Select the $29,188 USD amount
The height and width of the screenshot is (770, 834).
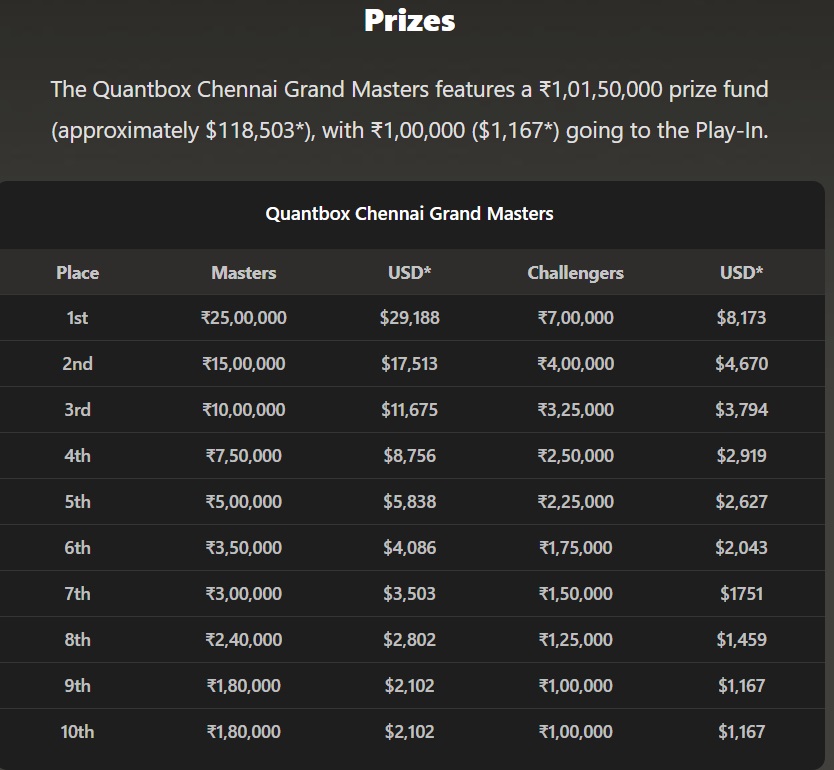pos(409,318)
